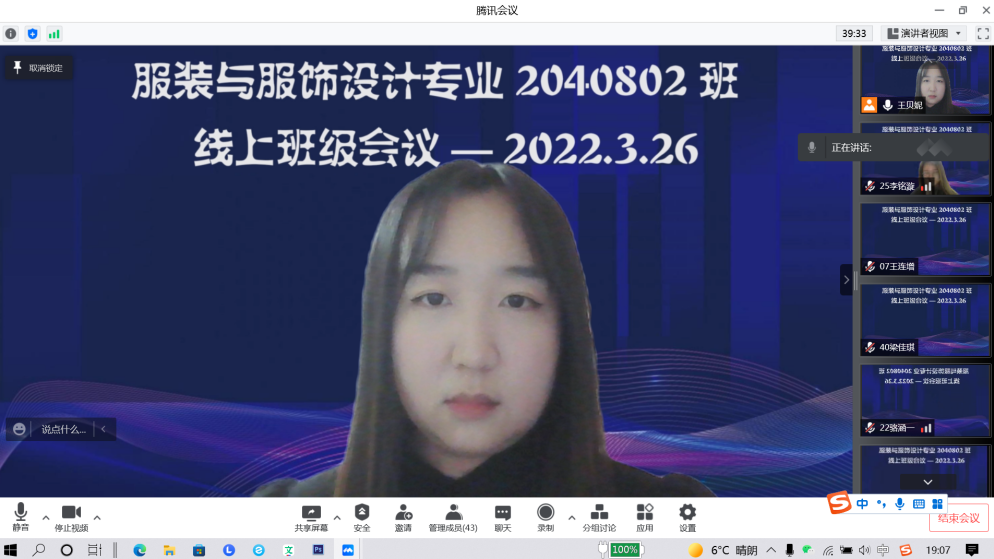Image resolution: width=994 pixels, height=559 pixels.
Task: Stop video with 停止视频
Action: [x=71, y=517]
